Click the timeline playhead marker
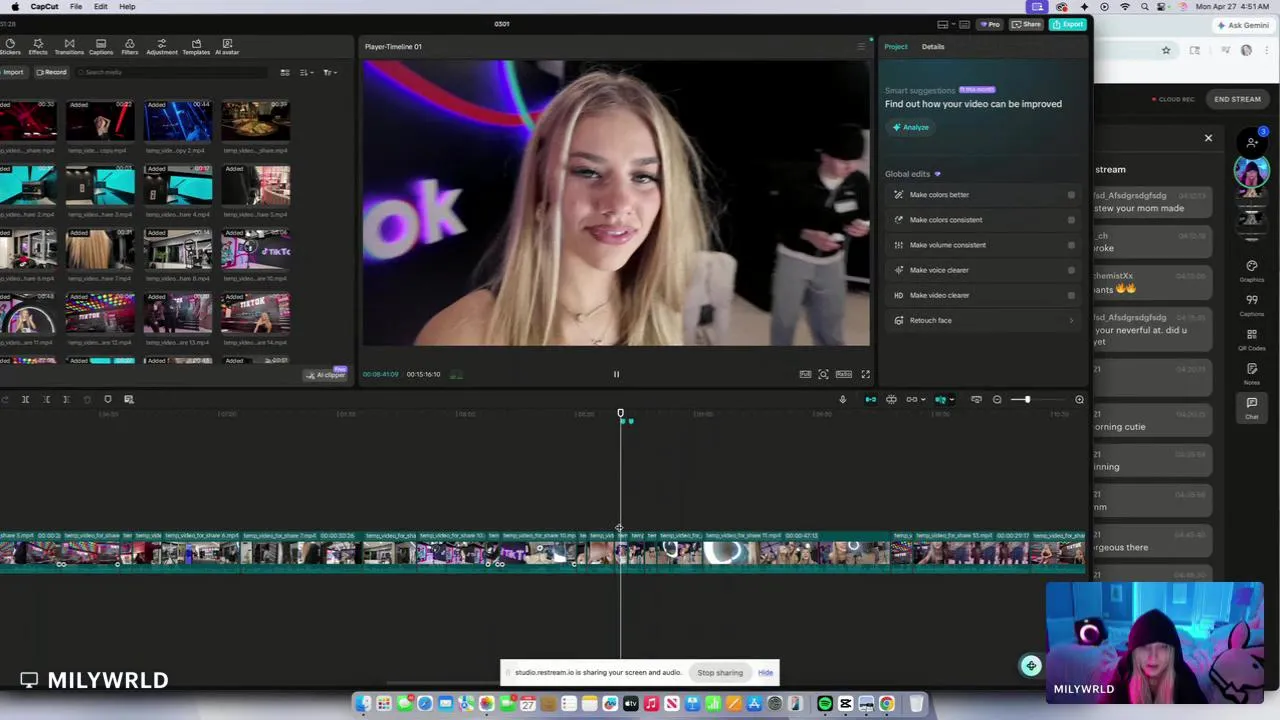 [620, 413]
